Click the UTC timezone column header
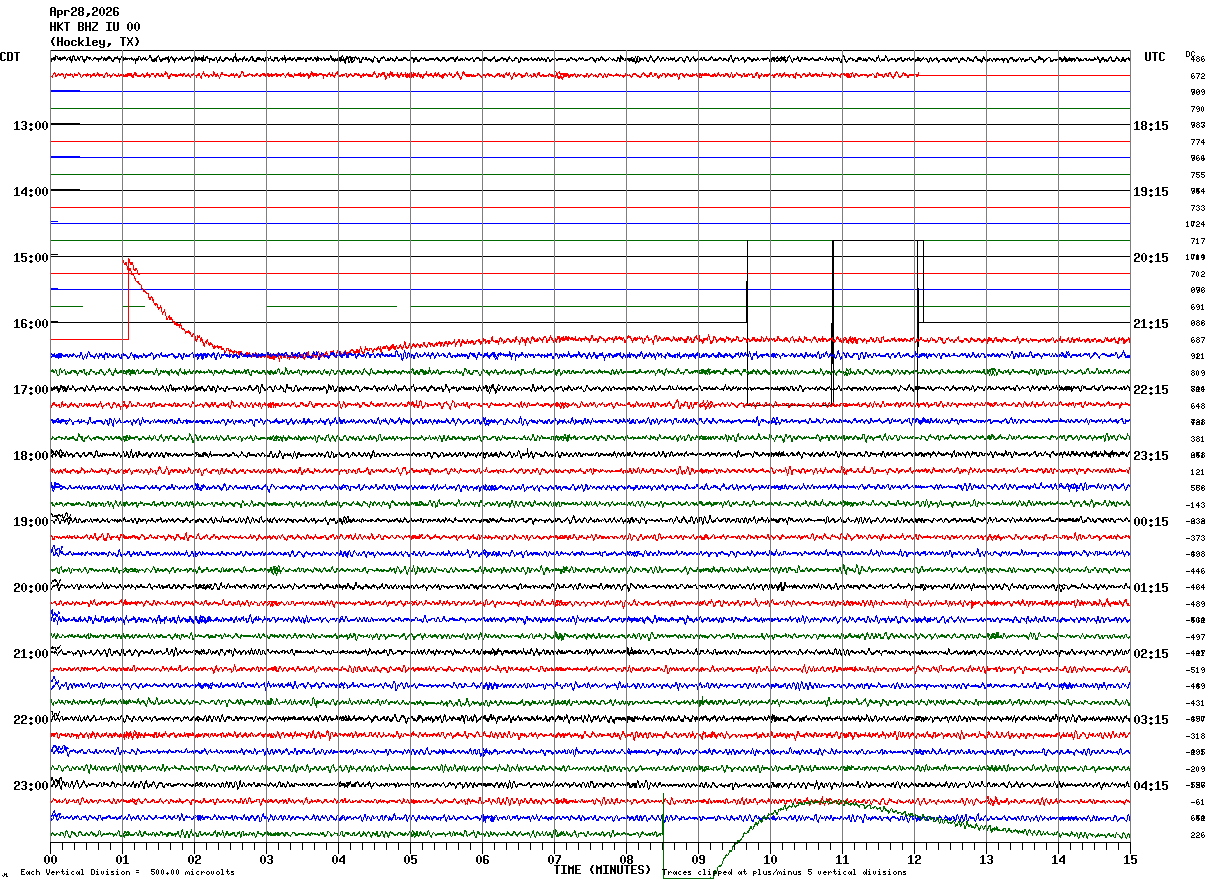Screen dimensions: 1210x886 point(1155,57)
